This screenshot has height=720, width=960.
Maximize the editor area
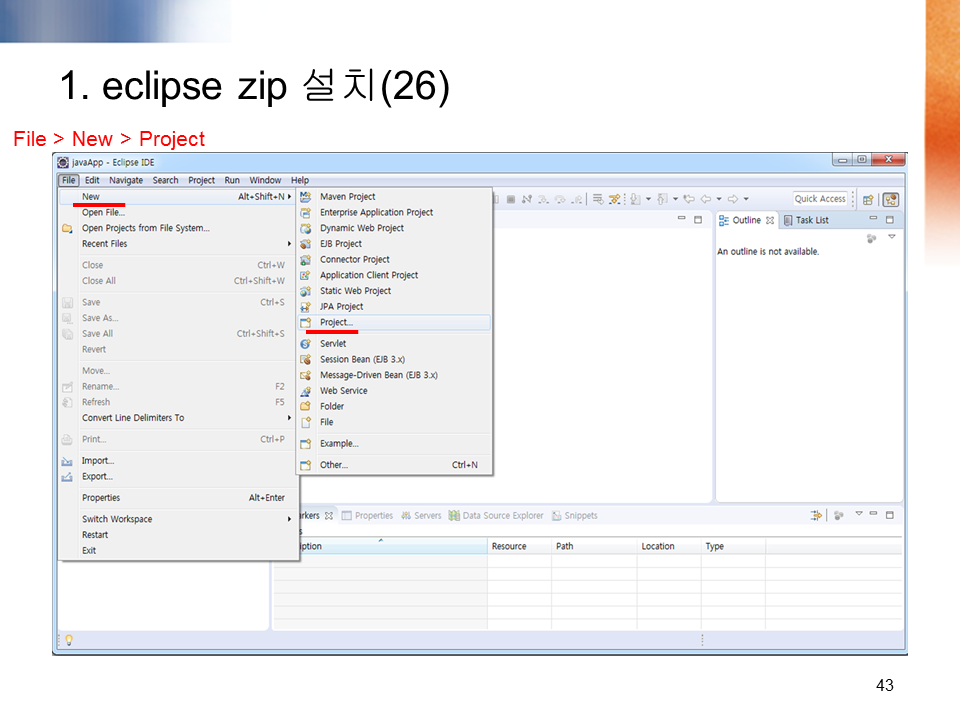(698, 219)
